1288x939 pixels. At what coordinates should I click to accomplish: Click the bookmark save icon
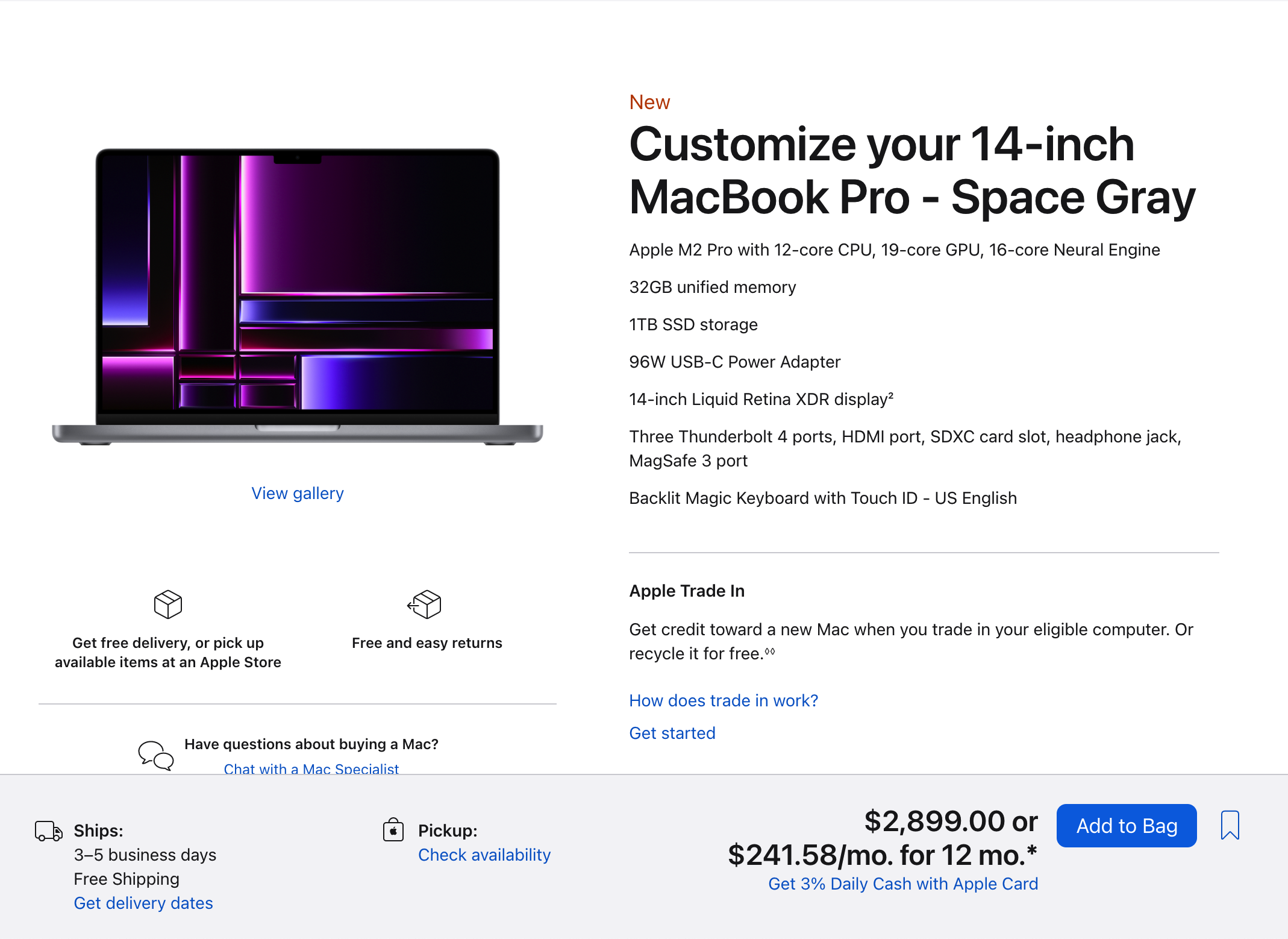[1230, 825]
